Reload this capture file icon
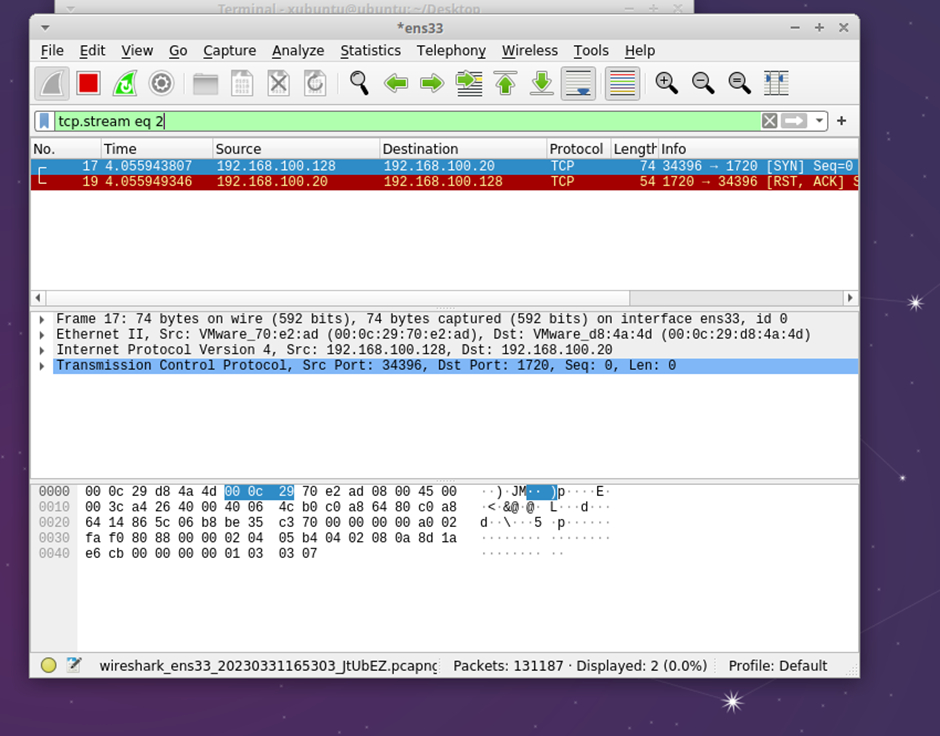 click(x=315, y=83)
